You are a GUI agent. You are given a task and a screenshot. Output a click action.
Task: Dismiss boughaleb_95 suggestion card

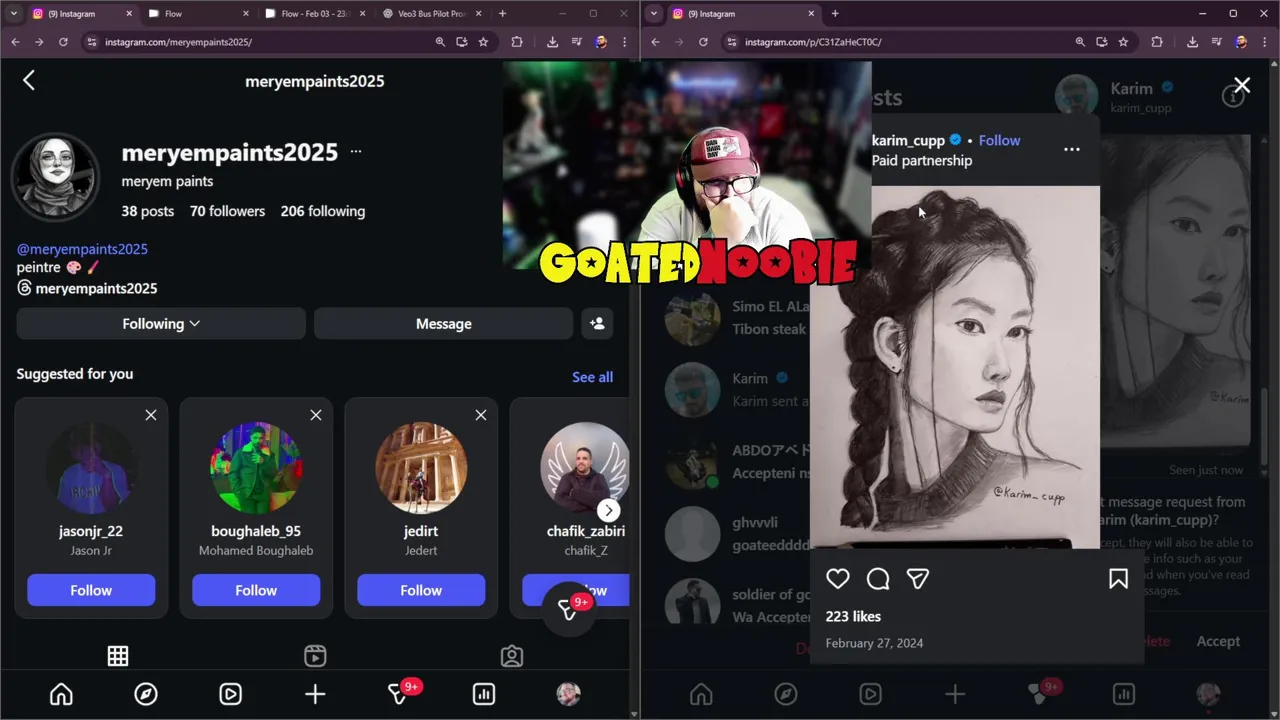[316, 415]
